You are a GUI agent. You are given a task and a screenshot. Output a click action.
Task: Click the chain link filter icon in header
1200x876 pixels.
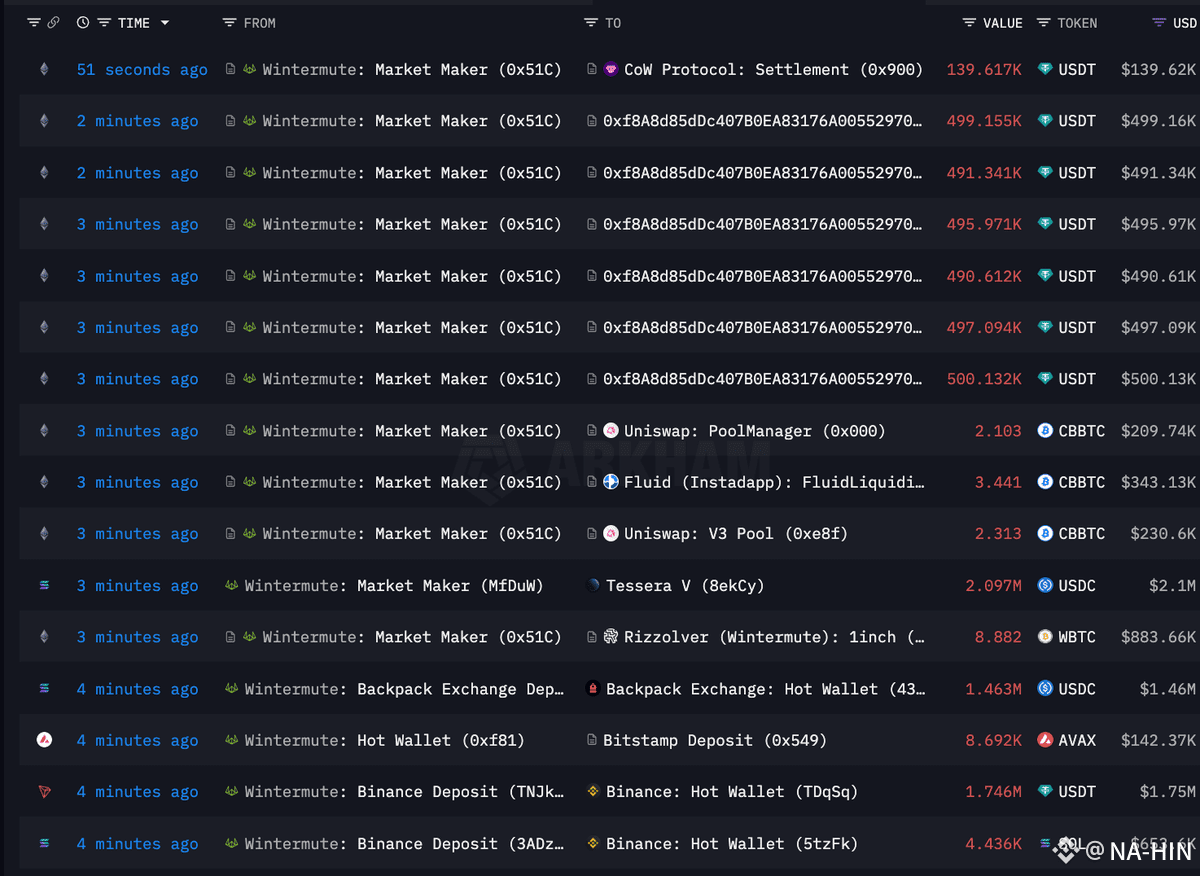coord(54,23)
